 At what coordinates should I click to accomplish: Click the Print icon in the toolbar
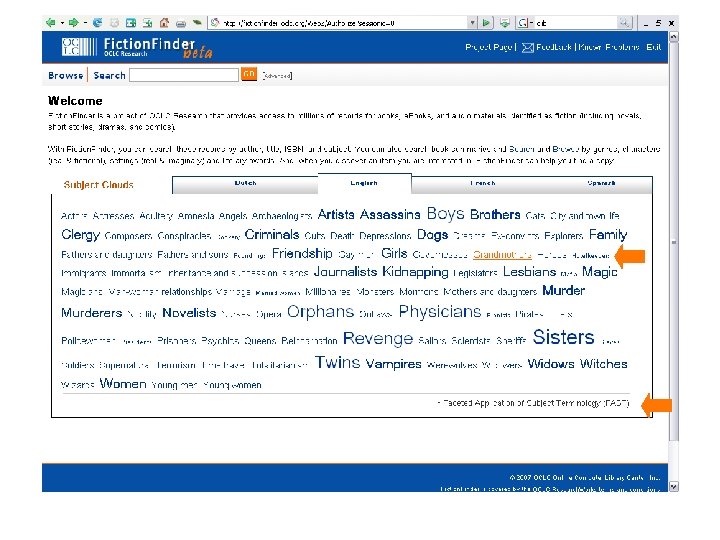tap(181, 22)
